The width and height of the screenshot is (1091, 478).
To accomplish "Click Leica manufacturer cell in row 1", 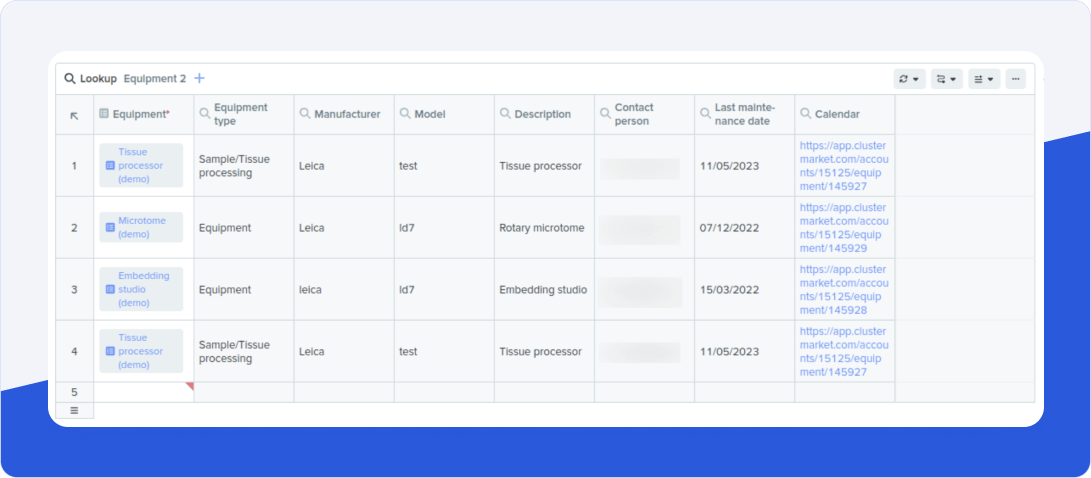I will (344, 166).
